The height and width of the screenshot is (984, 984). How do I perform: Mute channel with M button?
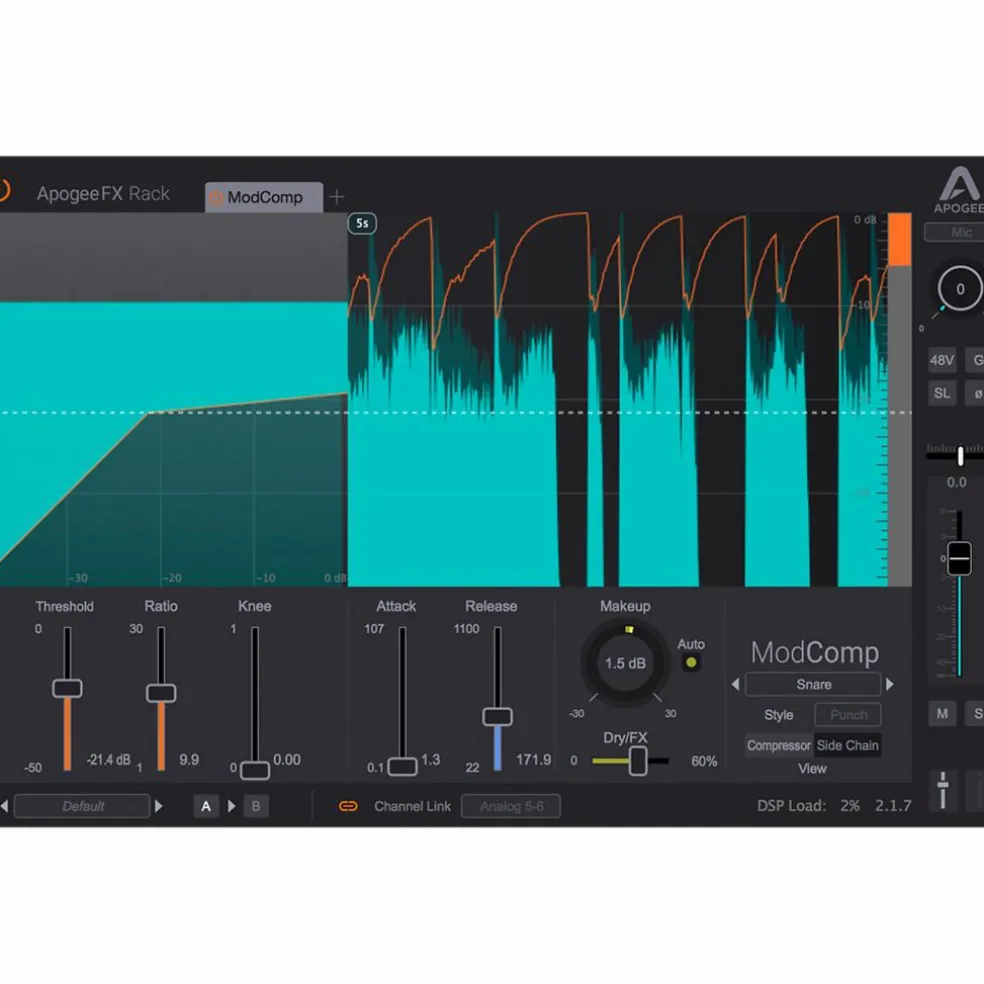942,714
